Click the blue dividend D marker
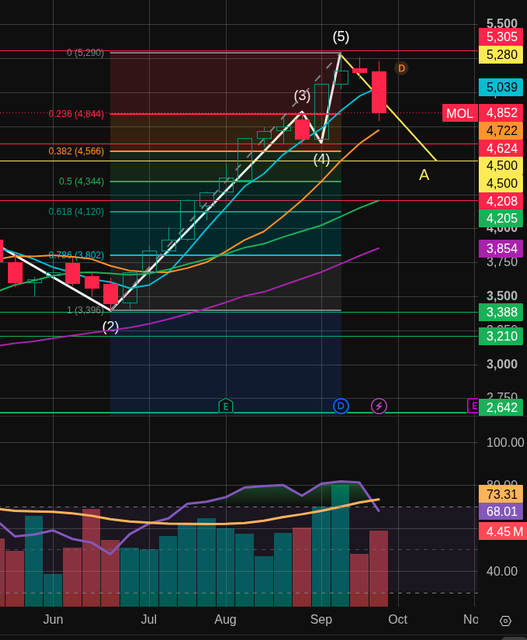Screen dimensions: 527x640 341,406
